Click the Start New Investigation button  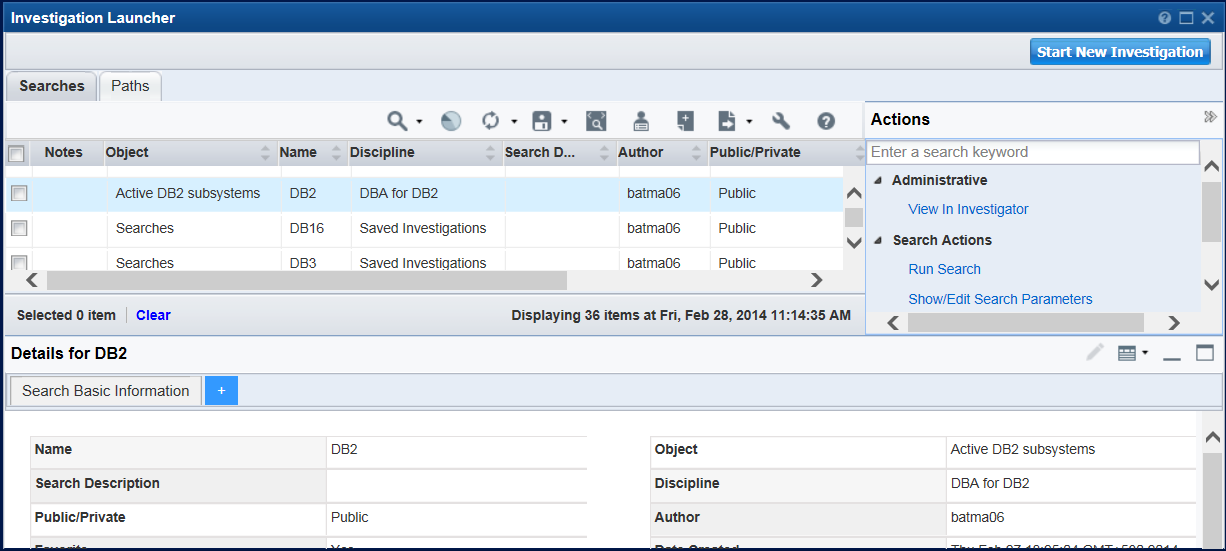[x=1119, y=52]
